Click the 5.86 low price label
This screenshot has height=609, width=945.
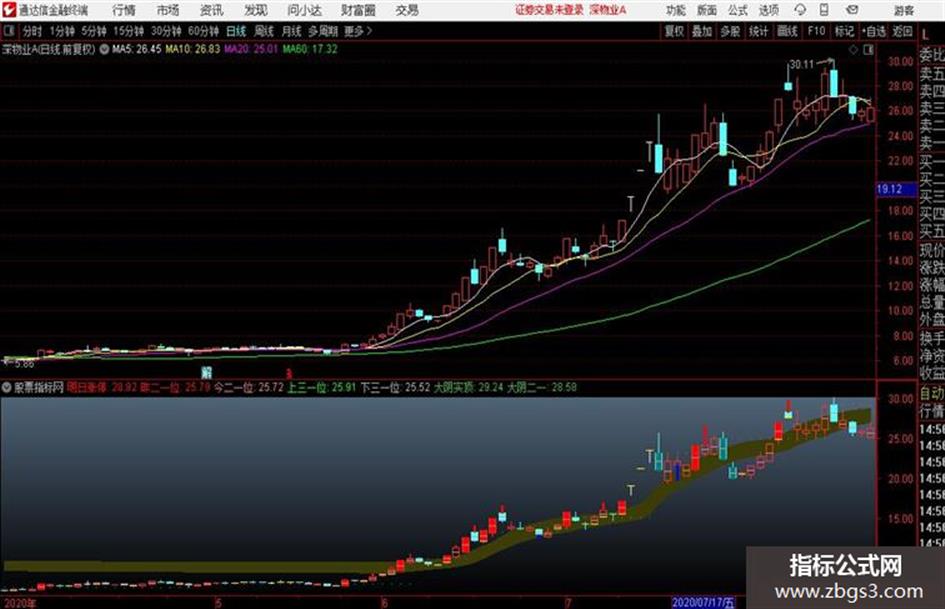click(x=24, y=364)
